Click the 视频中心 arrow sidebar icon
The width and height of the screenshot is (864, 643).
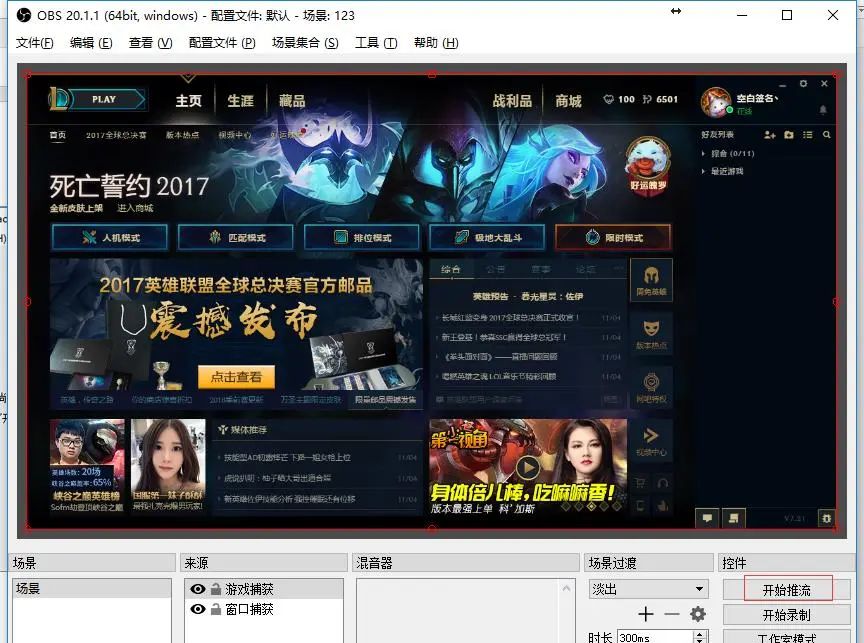[651, 441]
